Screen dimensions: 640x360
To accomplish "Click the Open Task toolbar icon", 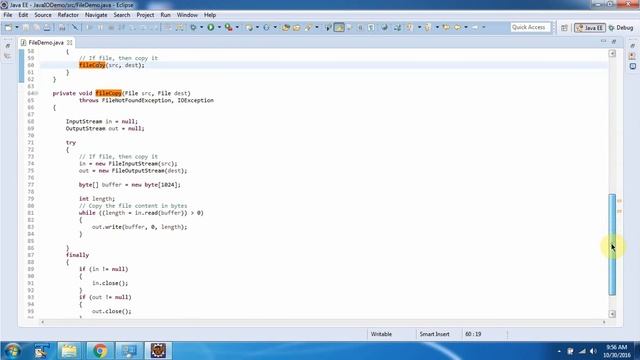I will [297, 27].
